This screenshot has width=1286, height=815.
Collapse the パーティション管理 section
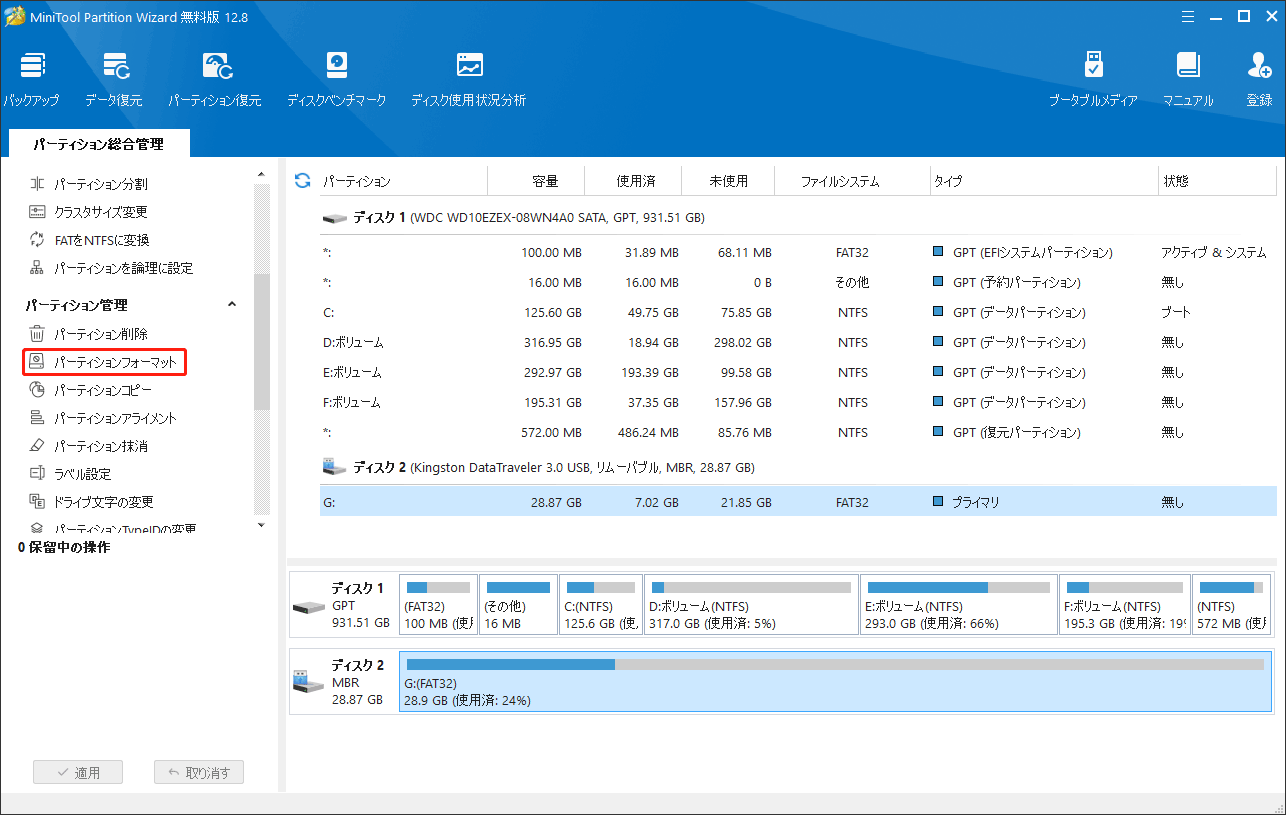coord(232,305)
